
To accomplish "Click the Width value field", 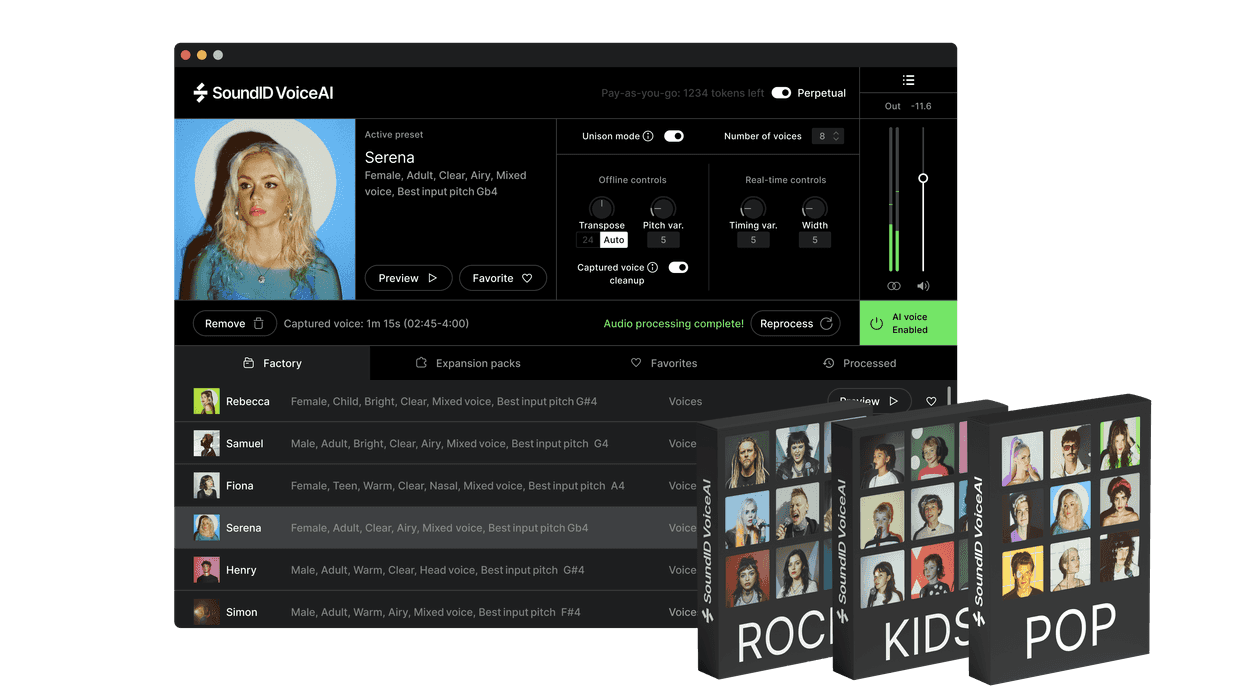I will (x=815, y=240).
